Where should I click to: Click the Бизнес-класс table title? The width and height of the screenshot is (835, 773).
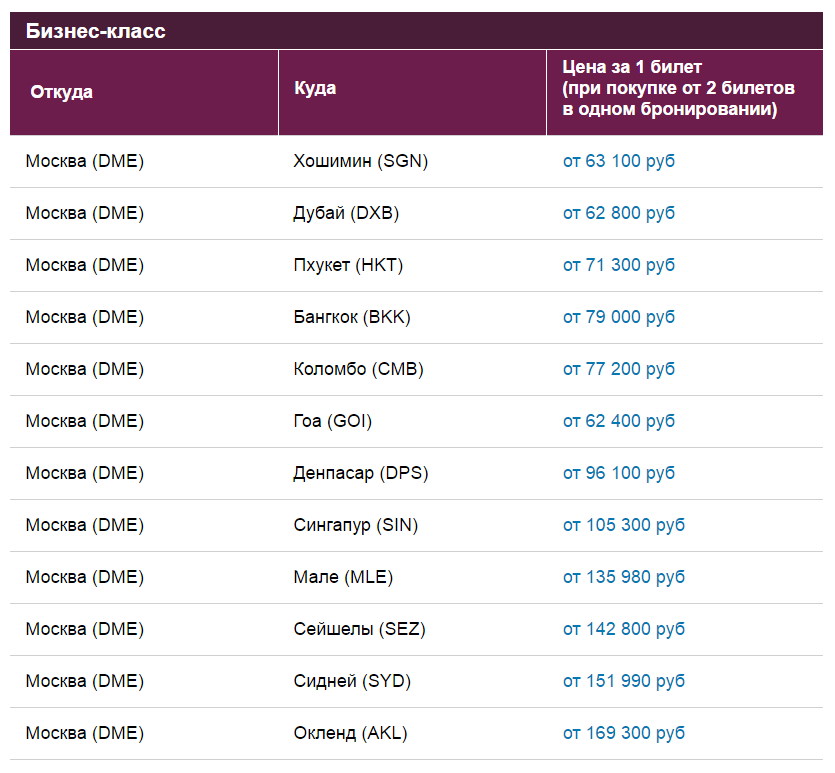96,31
